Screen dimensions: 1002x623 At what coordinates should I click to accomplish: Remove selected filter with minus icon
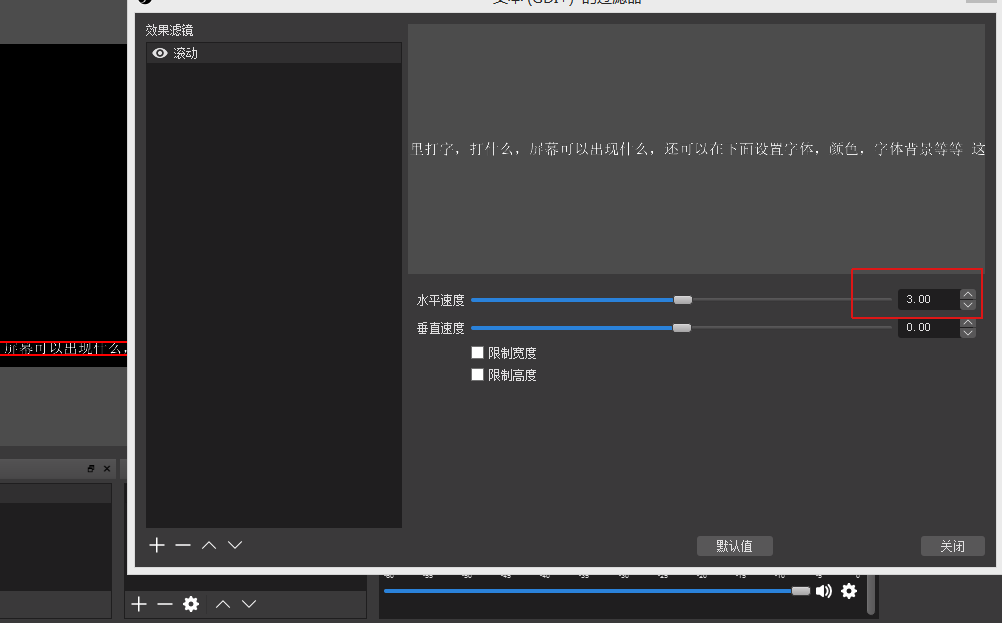(x=183, y=545)
